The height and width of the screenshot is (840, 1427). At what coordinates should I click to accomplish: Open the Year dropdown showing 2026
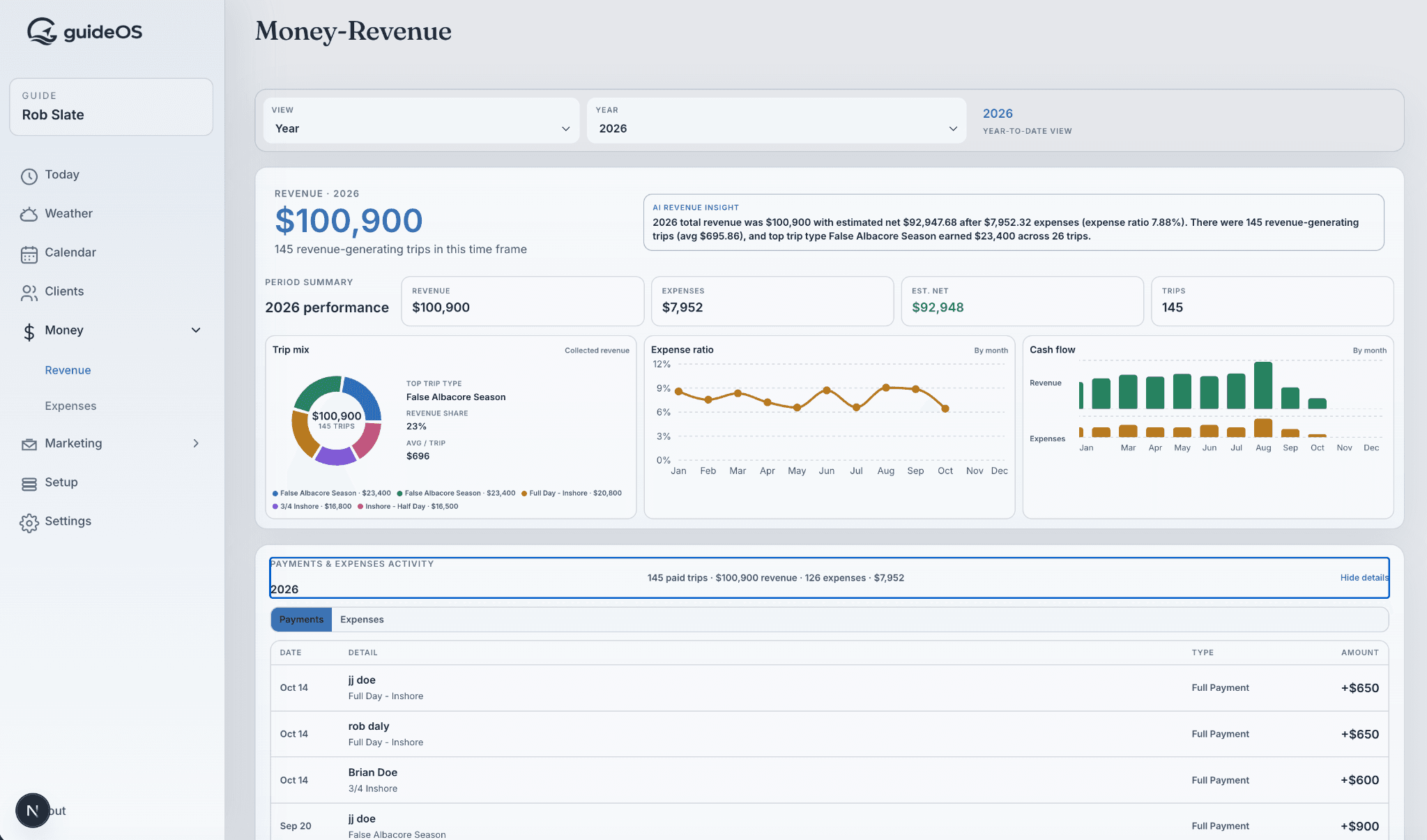777,121
